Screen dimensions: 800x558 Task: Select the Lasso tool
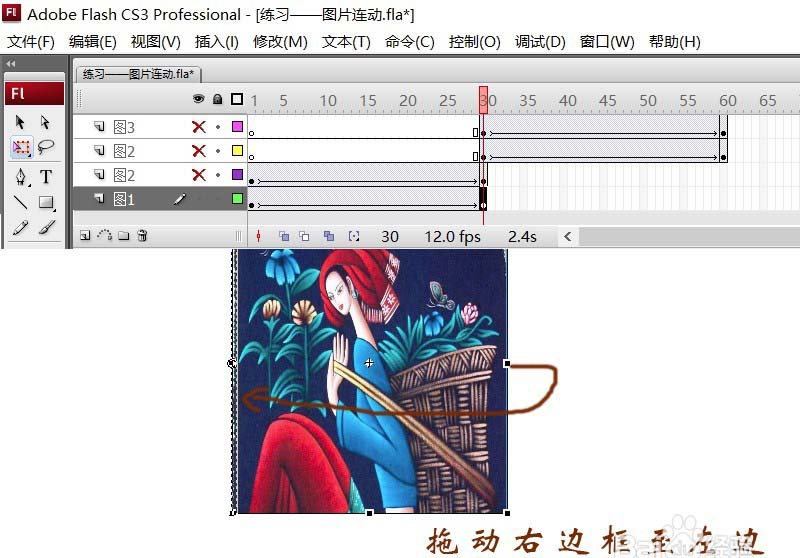(x=46, y=147)
